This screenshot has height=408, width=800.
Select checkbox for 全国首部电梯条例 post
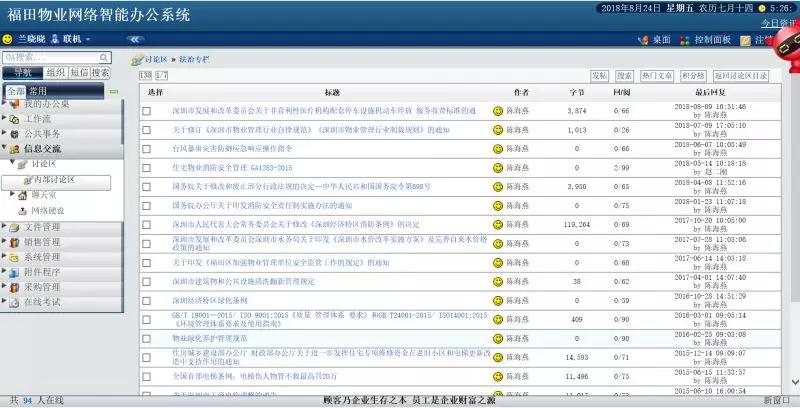[x=147, y=377]
